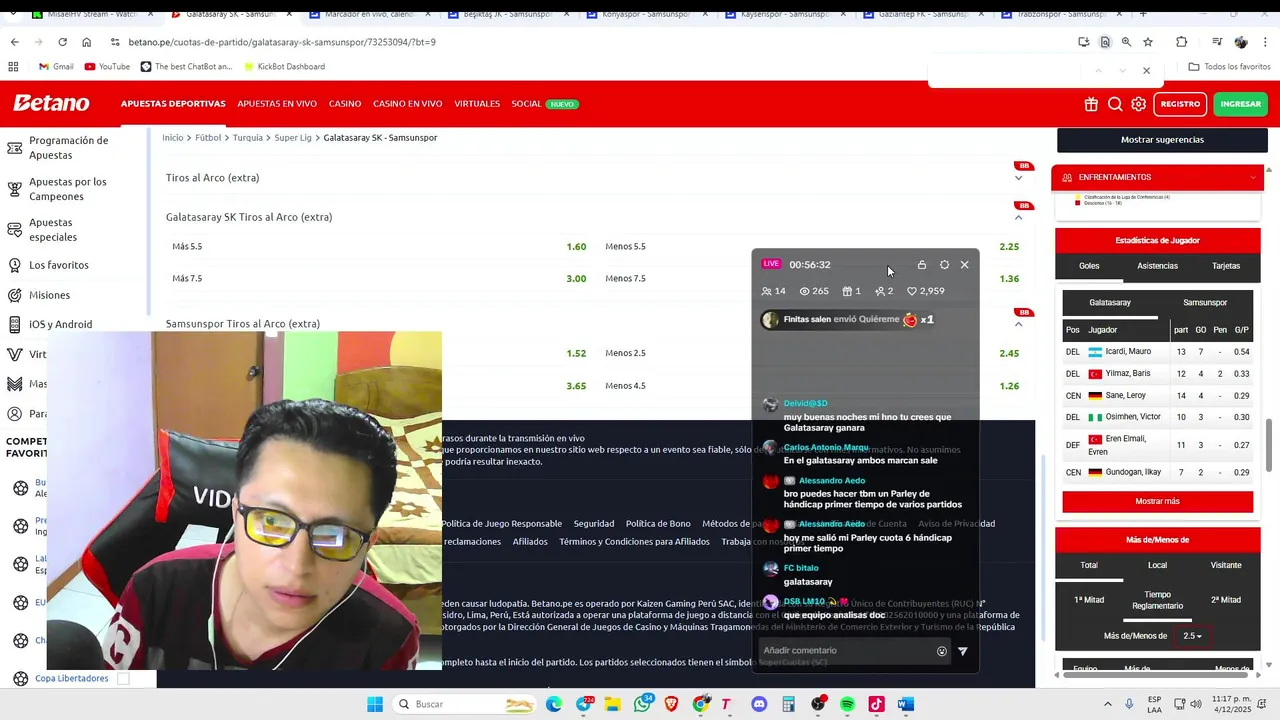Click the Betano logo
This screenshot has width=1280, height=720.
(51, 103)
